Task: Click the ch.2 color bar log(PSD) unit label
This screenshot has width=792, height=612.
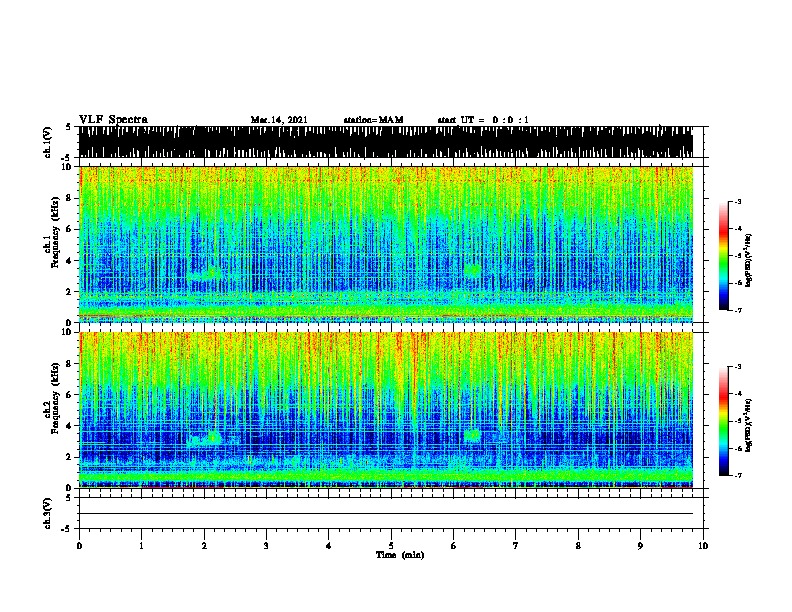Action: [749, 425]
